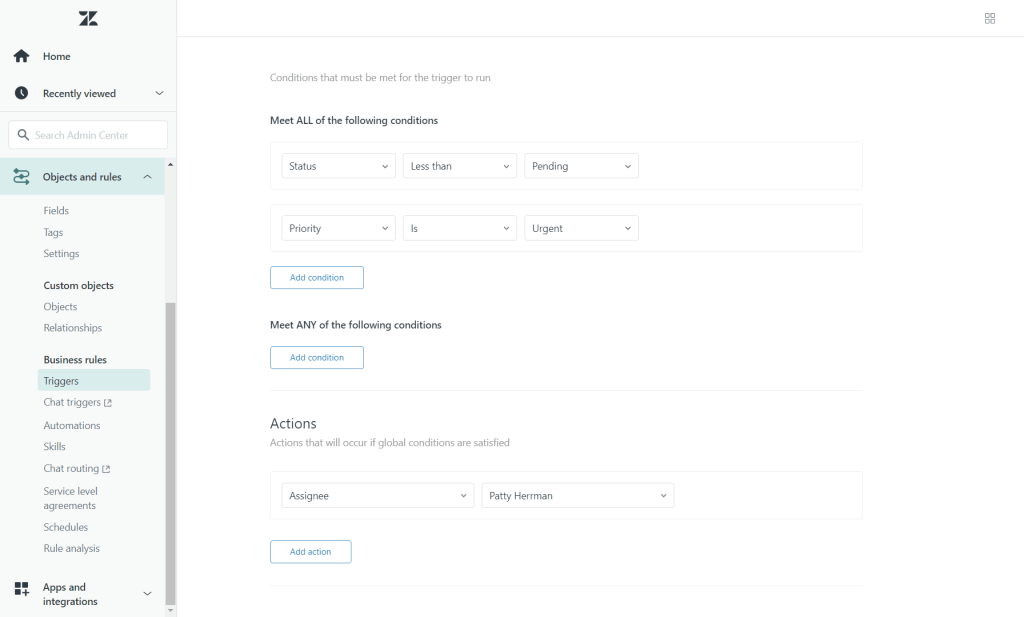Click the search magnifier icon
Screen dimensions: 1024x617
coord(25,134)
